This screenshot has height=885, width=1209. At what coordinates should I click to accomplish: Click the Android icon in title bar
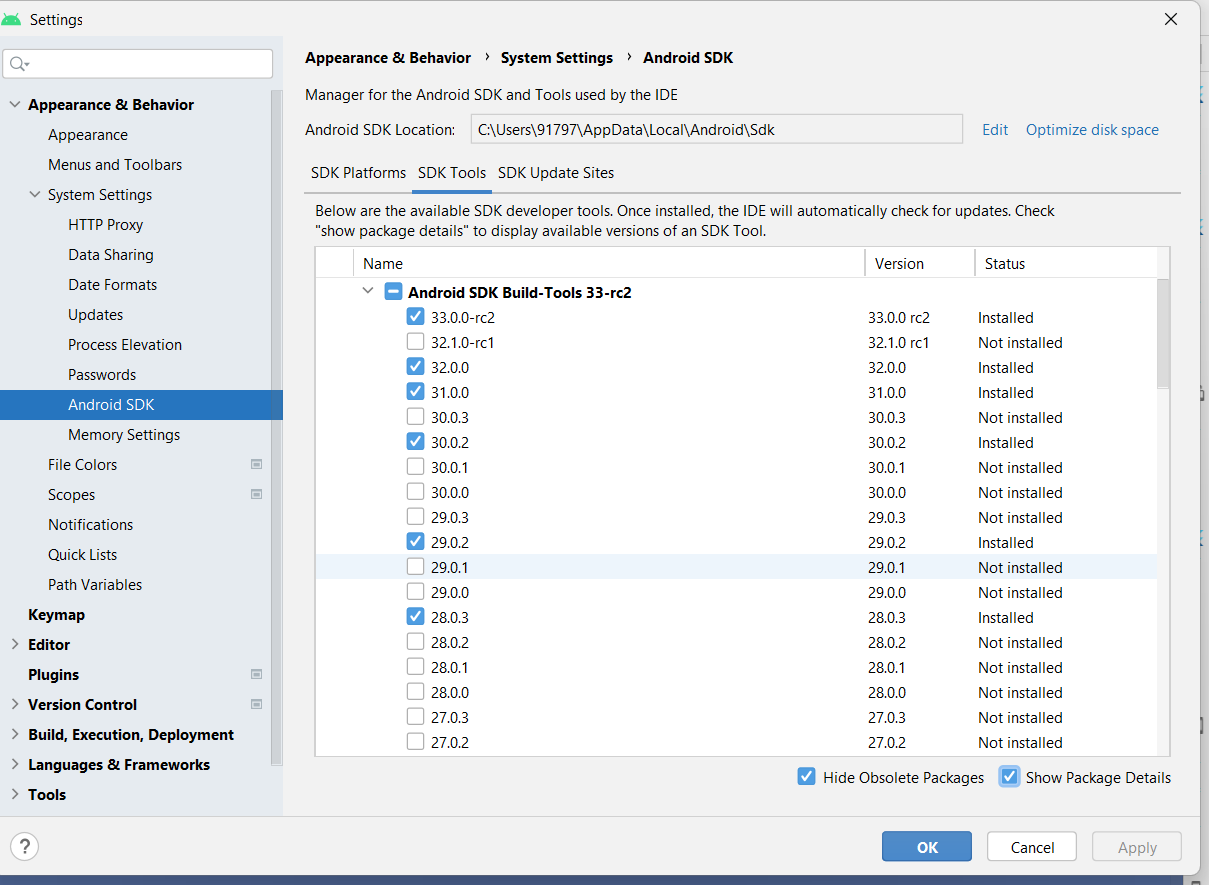tap(12, 19)
